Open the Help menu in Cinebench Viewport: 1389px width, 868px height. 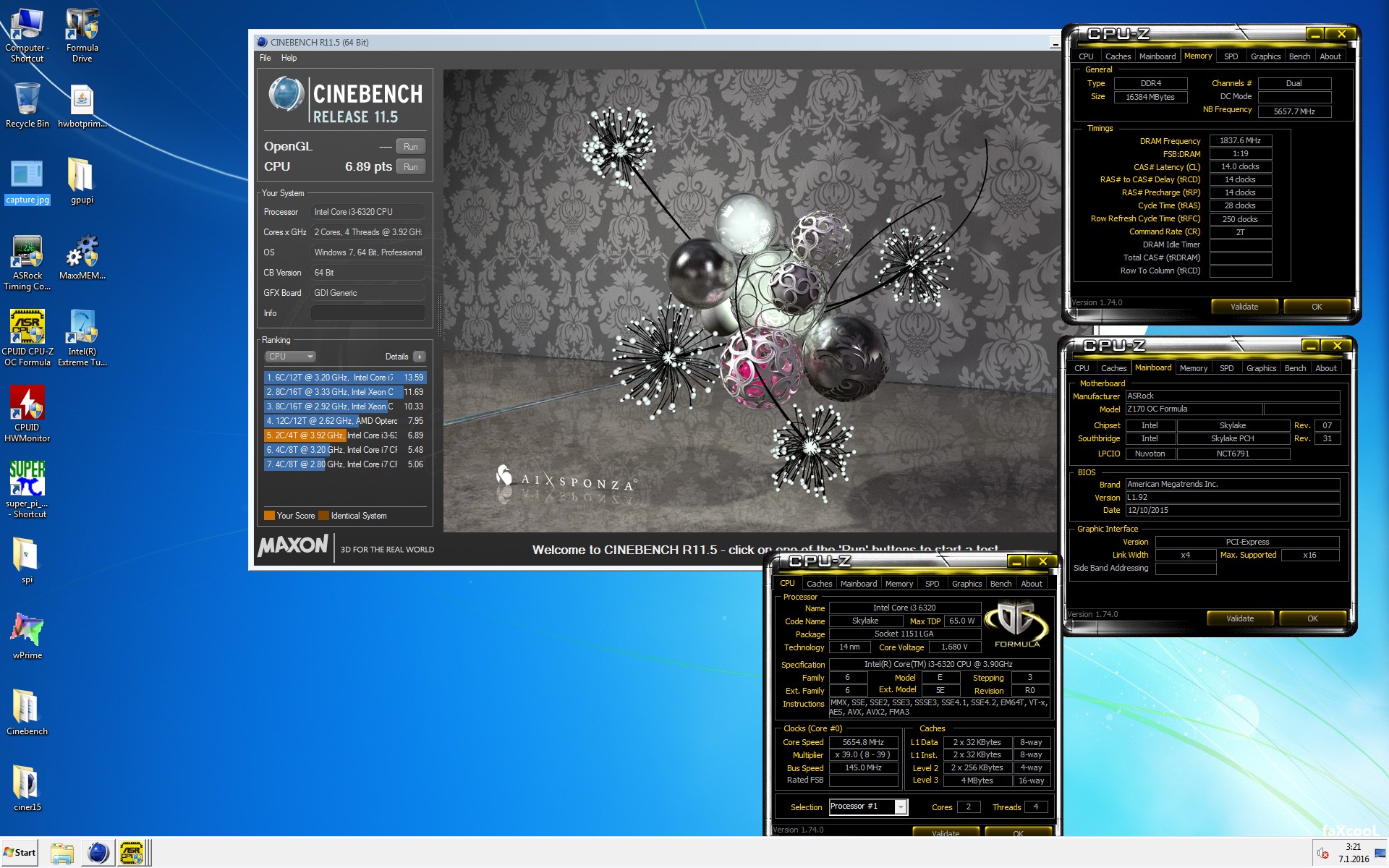tap(289, 58)
